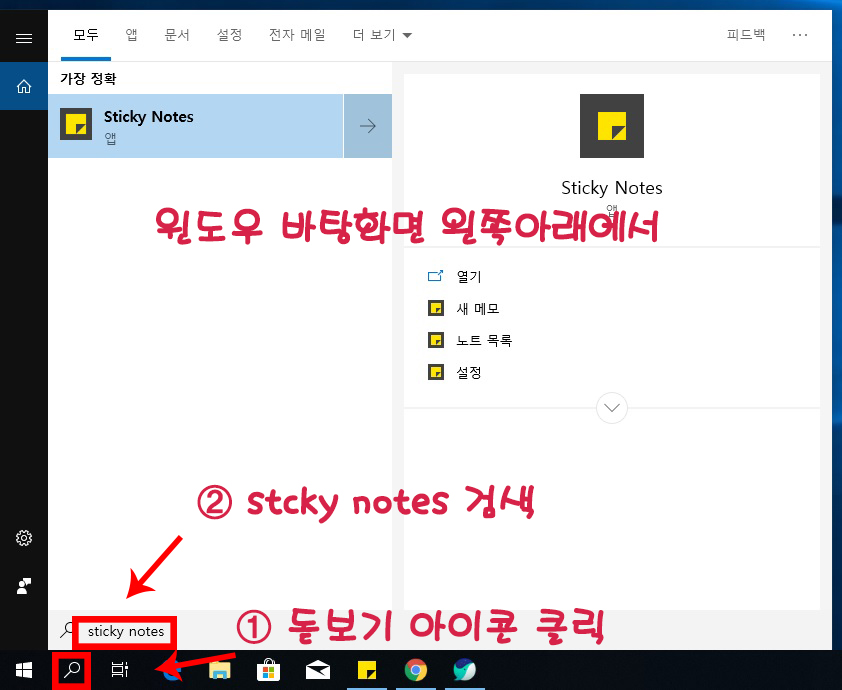Viewport: 842px width, 690px height.
Task: Choose 새 메모 action
Action: pos(478,309)
